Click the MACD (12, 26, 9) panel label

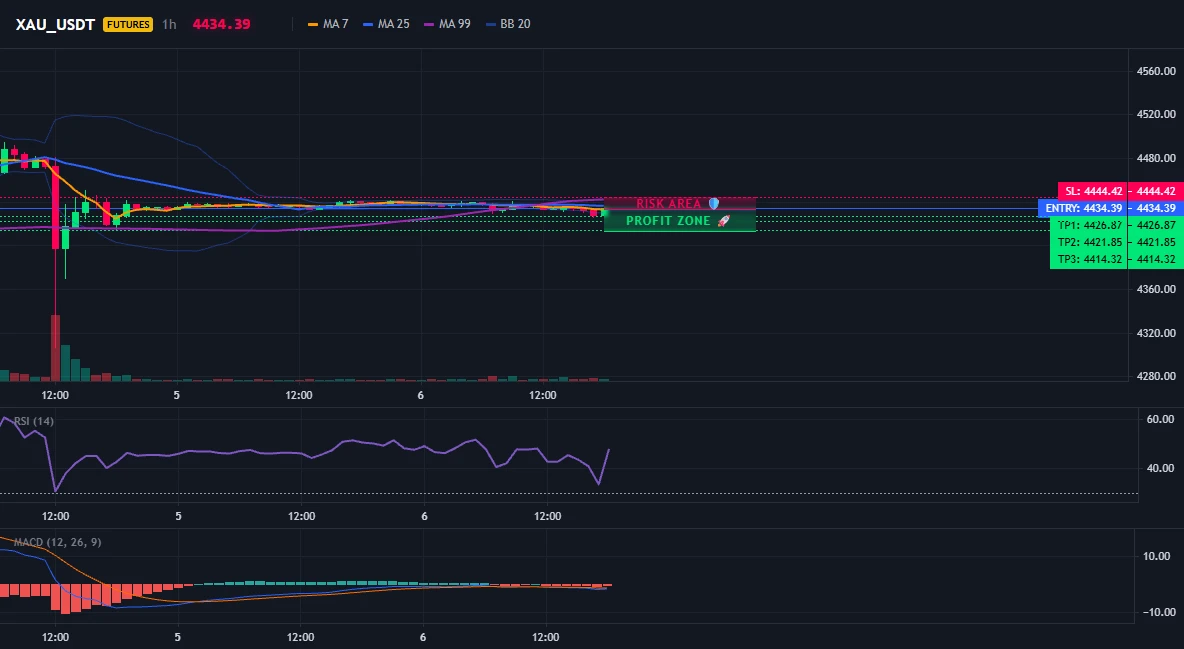click(x=57, y=542)
